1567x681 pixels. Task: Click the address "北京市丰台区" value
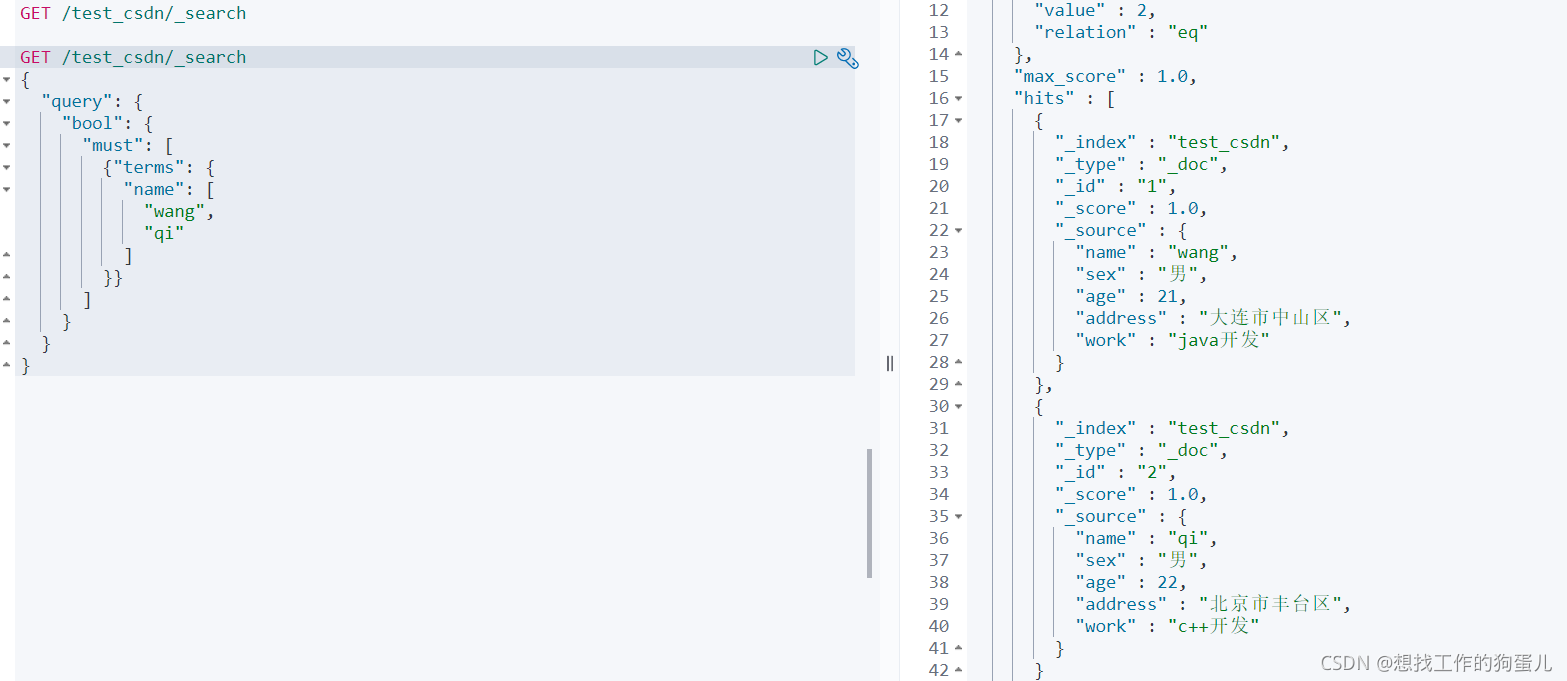coord(1270,604)
